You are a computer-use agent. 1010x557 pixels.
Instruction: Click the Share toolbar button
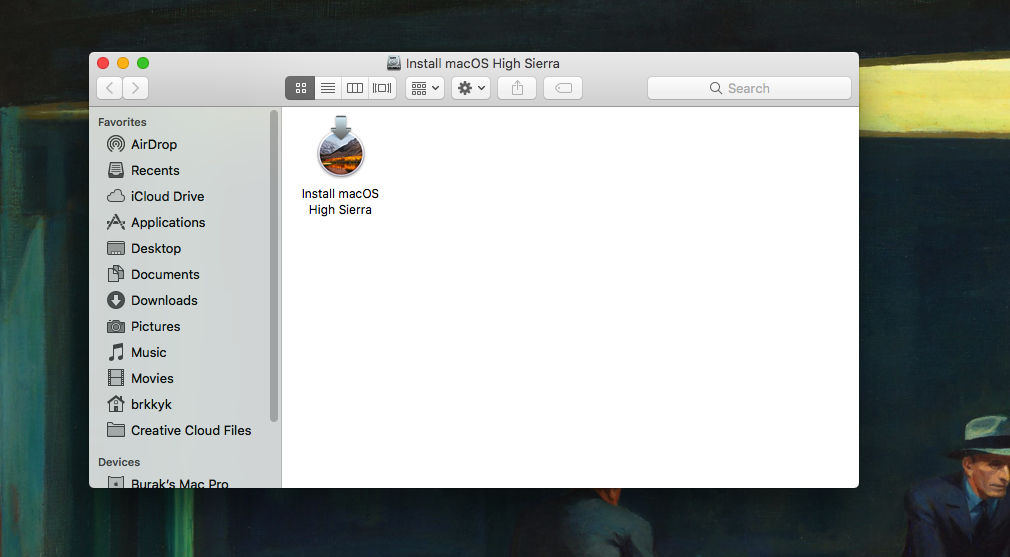point(517,88)
